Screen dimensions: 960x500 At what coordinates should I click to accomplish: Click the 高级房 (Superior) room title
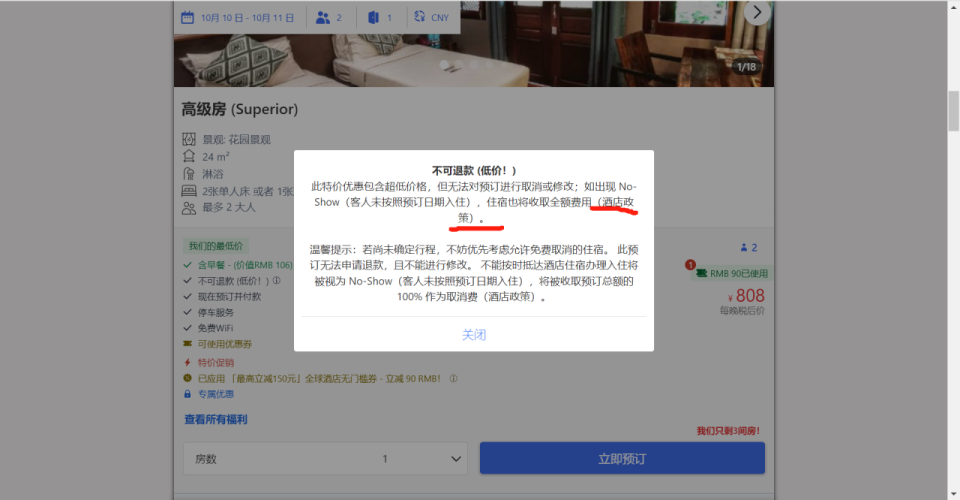239,109
